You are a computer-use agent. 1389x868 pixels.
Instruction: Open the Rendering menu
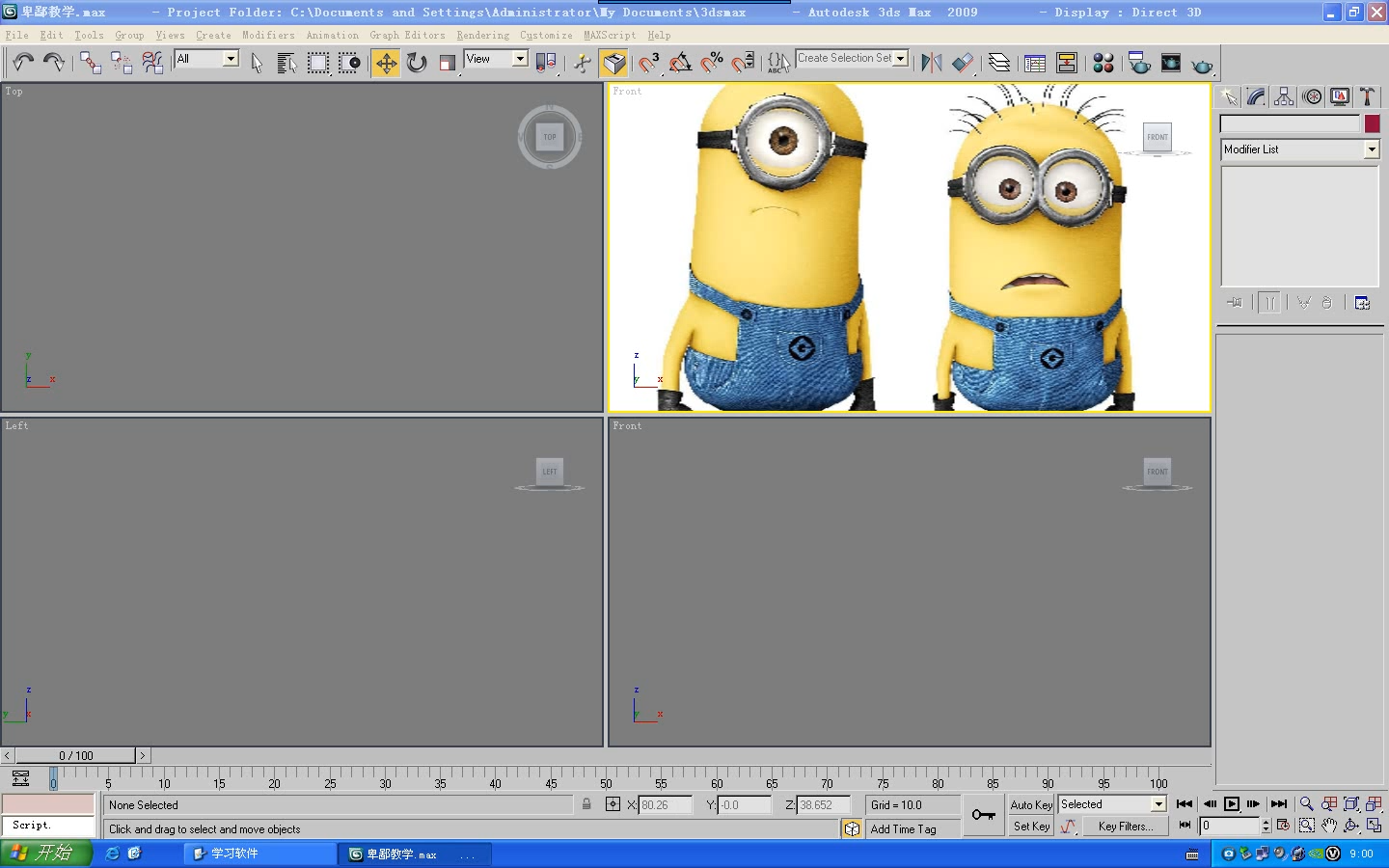pos(482,35)
